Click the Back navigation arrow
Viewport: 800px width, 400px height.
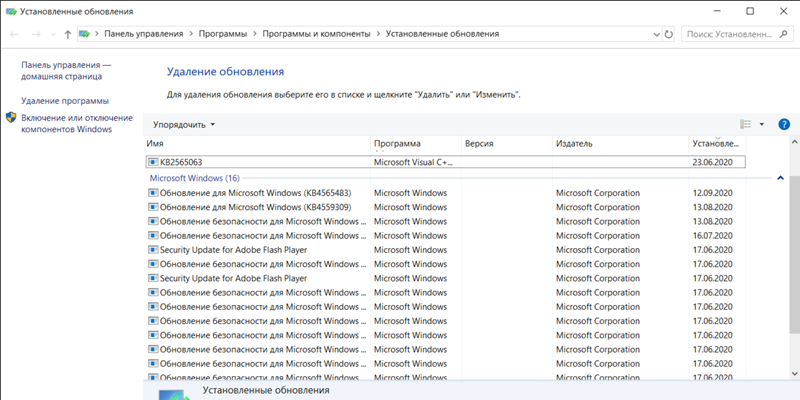14,34
